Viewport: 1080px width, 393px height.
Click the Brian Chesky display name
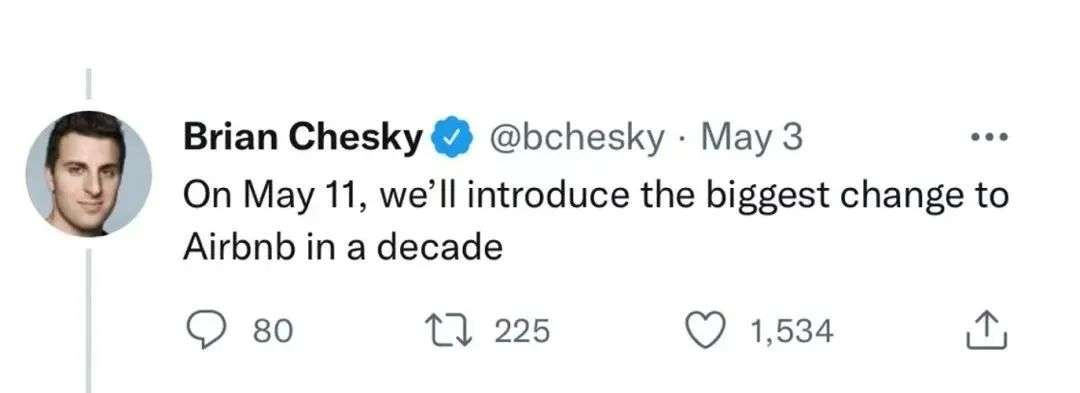point(302,139)
